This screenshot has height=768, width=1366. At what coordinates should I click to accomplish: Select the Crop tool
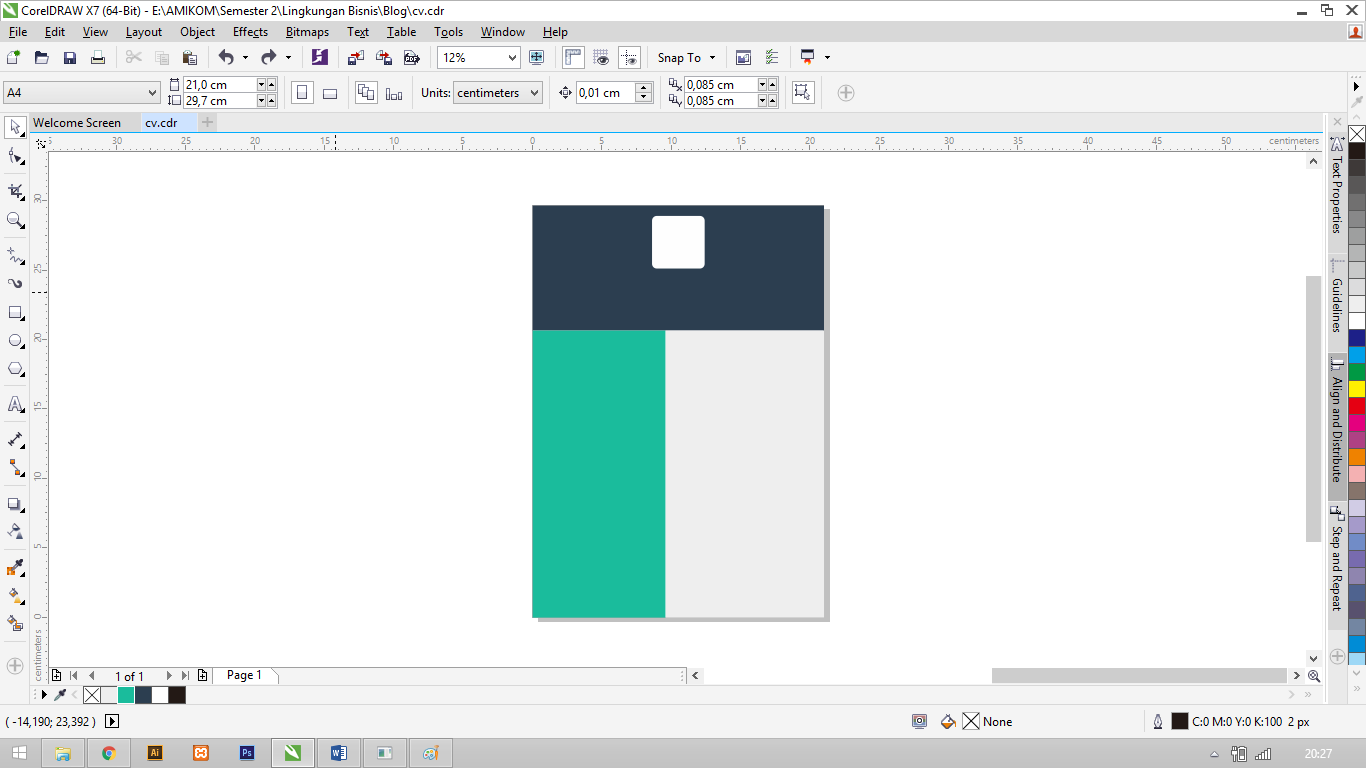pos(16,190)
